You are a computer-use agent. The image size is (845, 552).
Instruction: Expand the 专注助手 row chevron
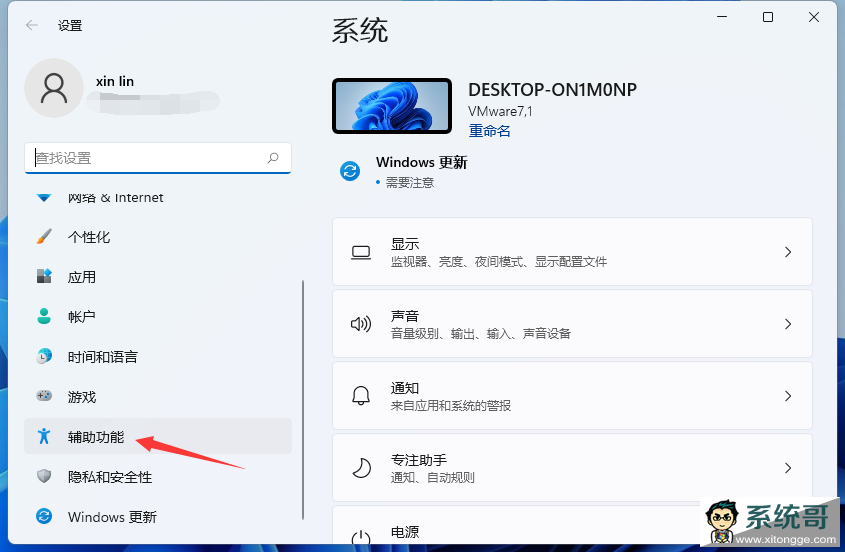(788, 468)
